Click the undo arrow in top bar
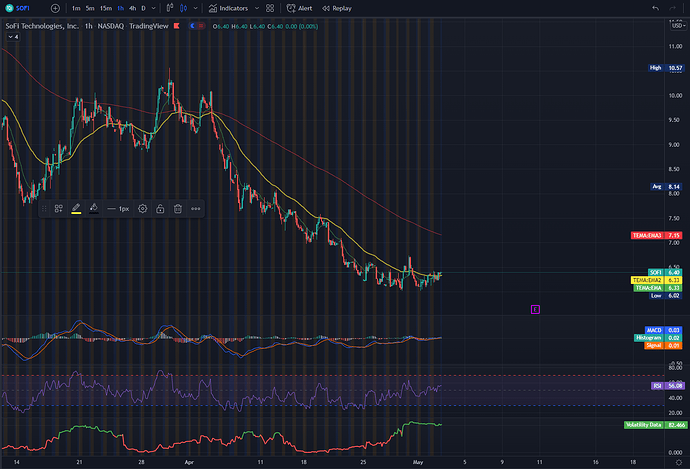Screen dimensions: 690x469 656,8
